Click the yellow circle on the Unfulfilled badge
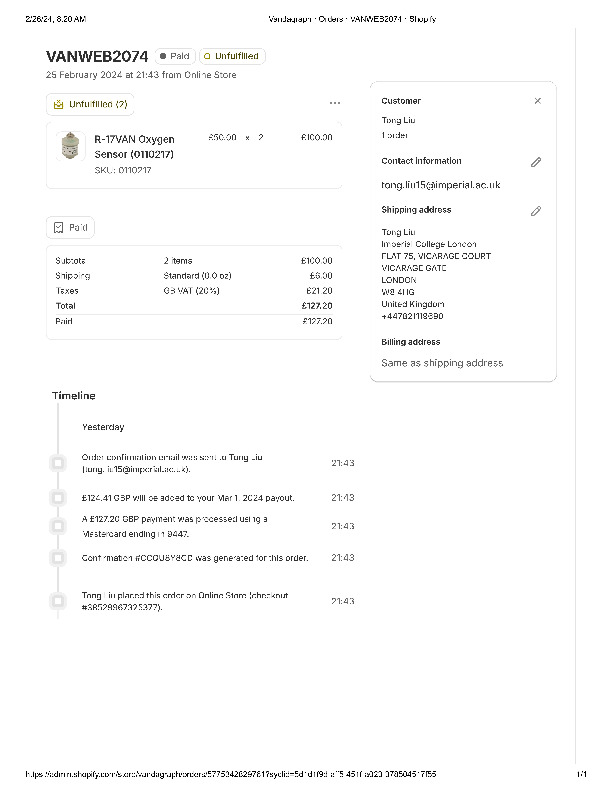 207,57
